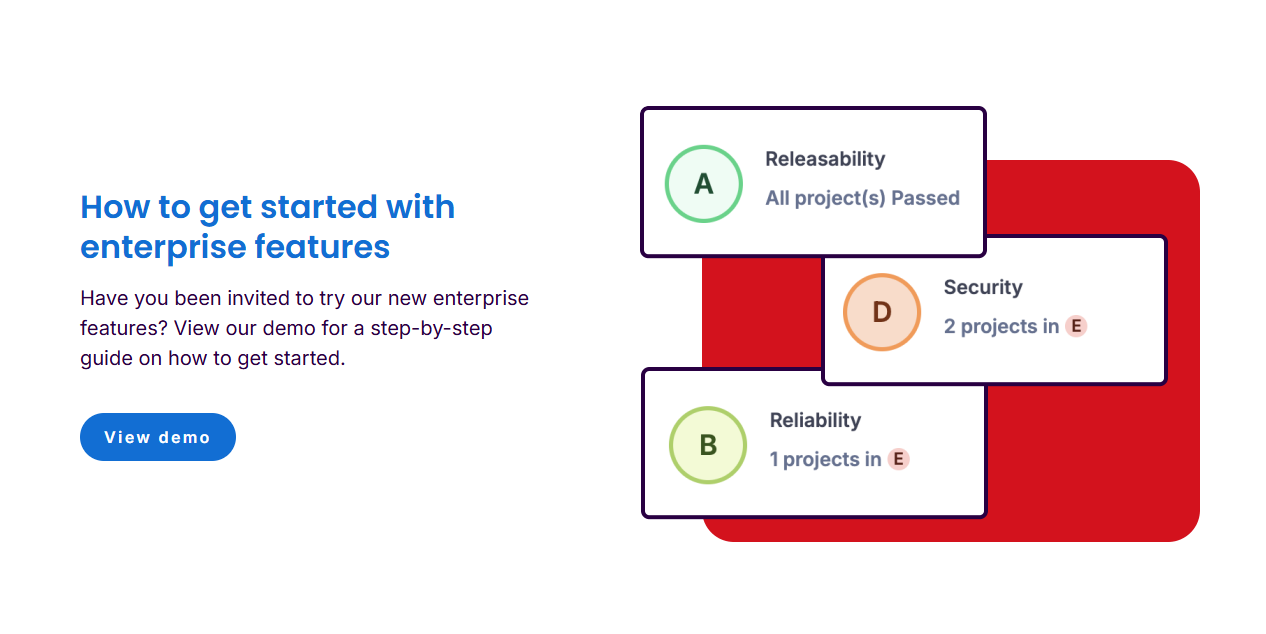The width and height of the screenshot is (1266, 634).
Task: Click "How to get started with" heading line
Action: [268, 207]
